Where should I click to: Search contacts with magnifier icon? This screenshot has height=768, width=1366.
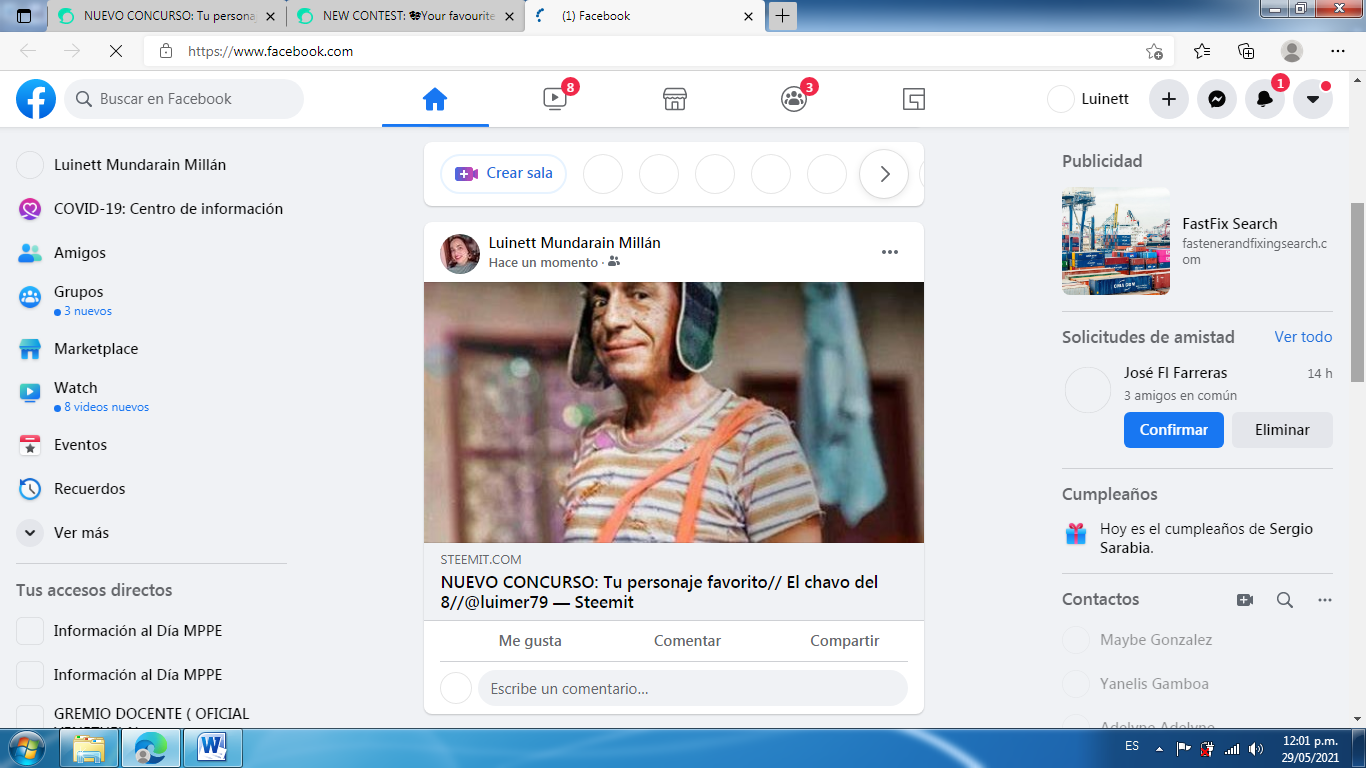coord(1285,600)
